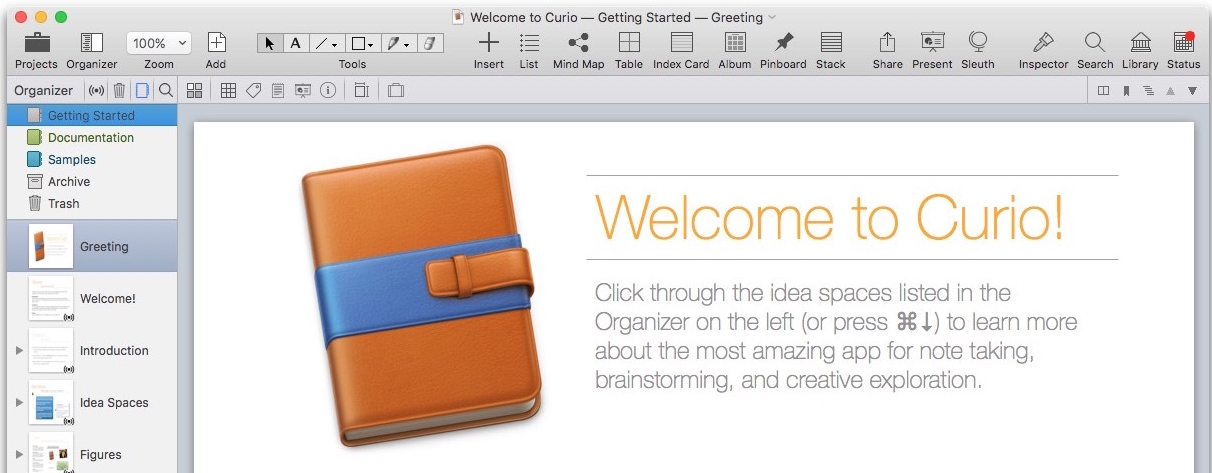Open the Status calendar icon
This screenshot has height=473, width=1212.
click(1184, 42)
